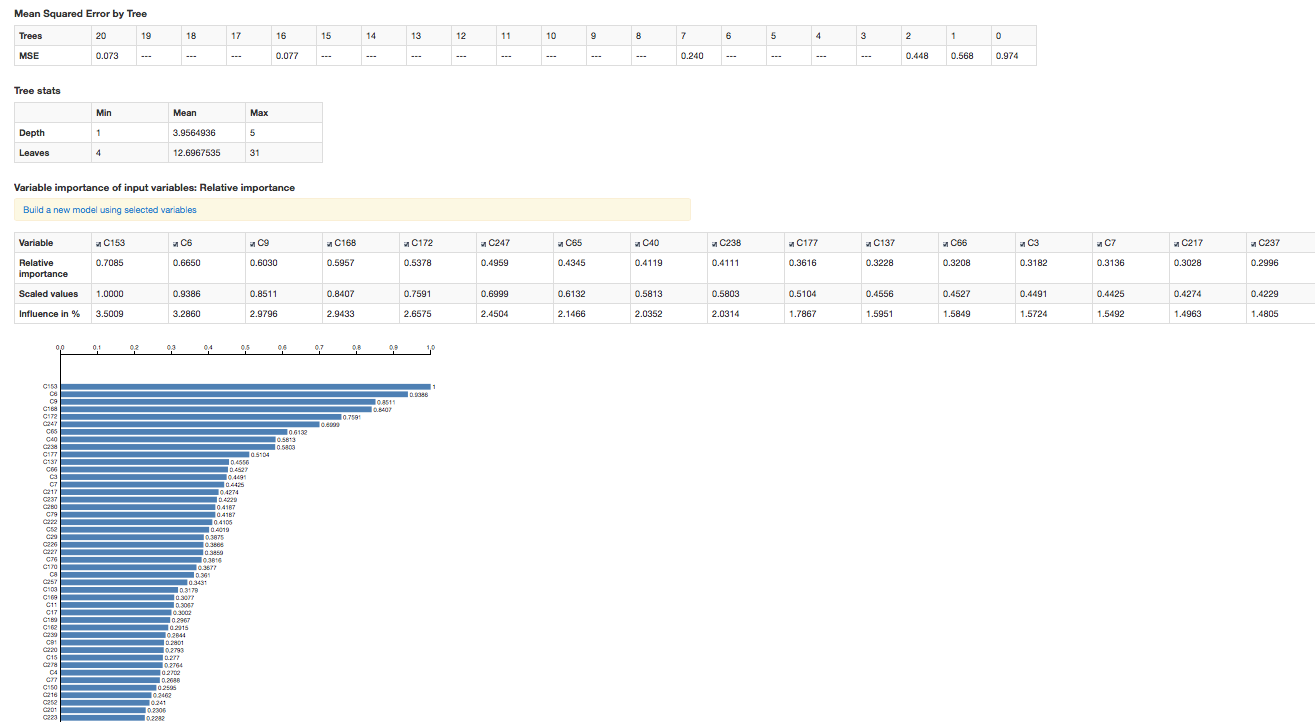Click the Trees column header 20
This screenshot has height=722, width=1315.
(112, 36)
